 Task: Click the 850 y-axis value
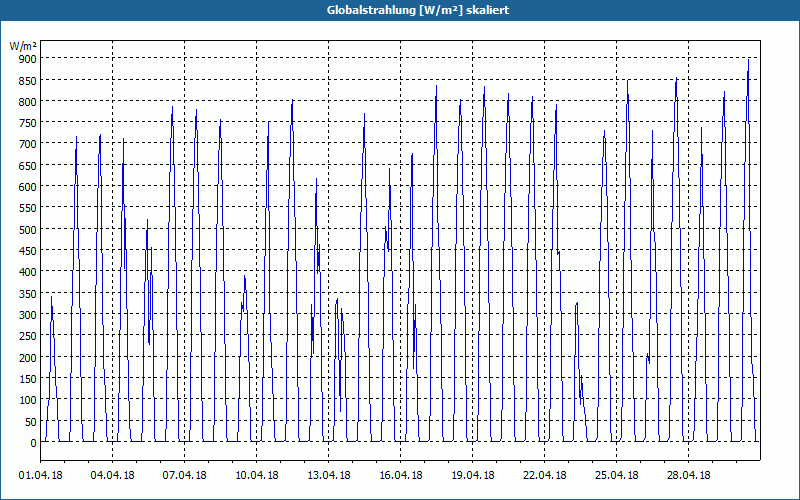pyautogui.click(x=28, y=81)
